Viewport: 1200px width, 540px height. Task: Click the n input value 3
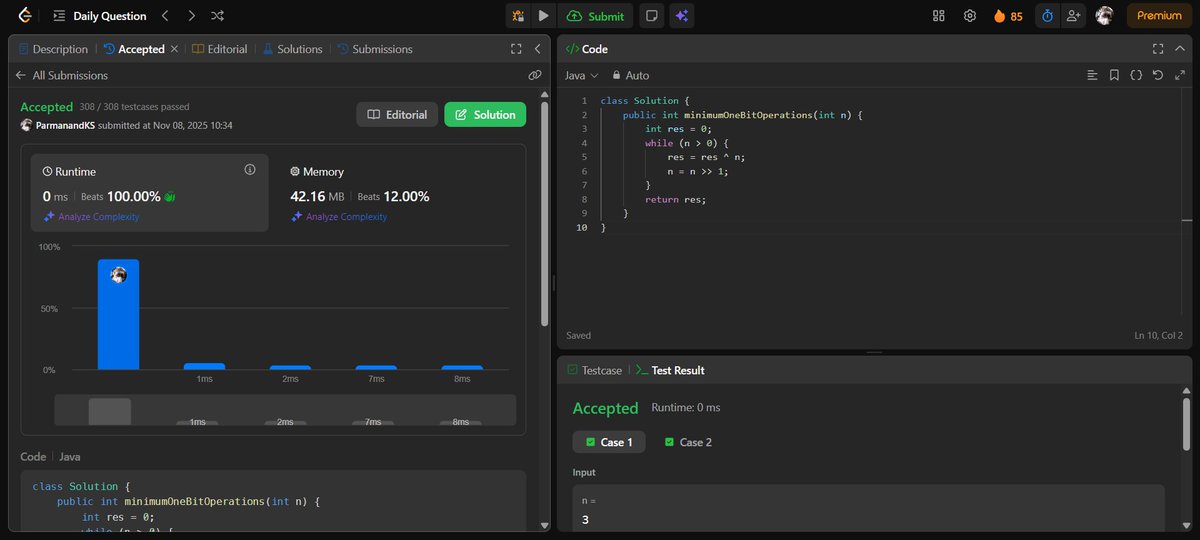(586, 519)
